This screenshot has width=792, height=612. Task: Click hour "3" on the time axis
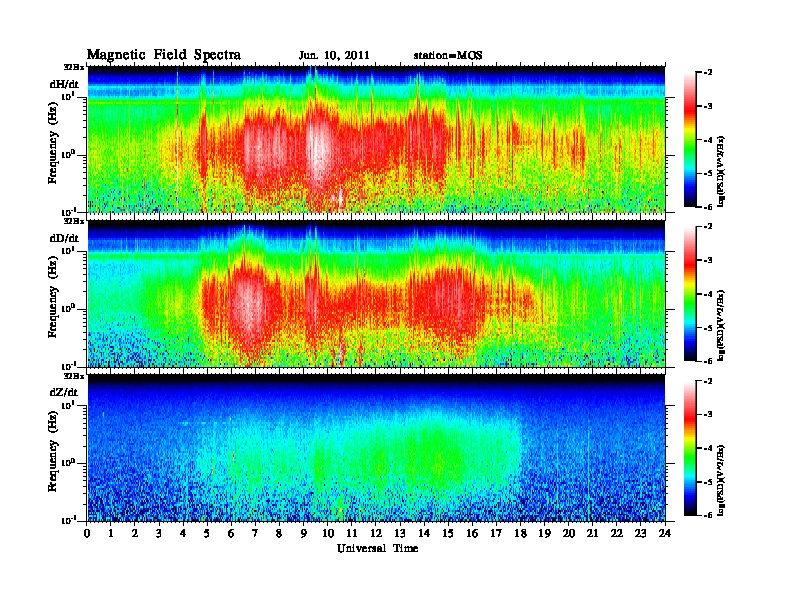pyautogui.click(x=159, y=533)
